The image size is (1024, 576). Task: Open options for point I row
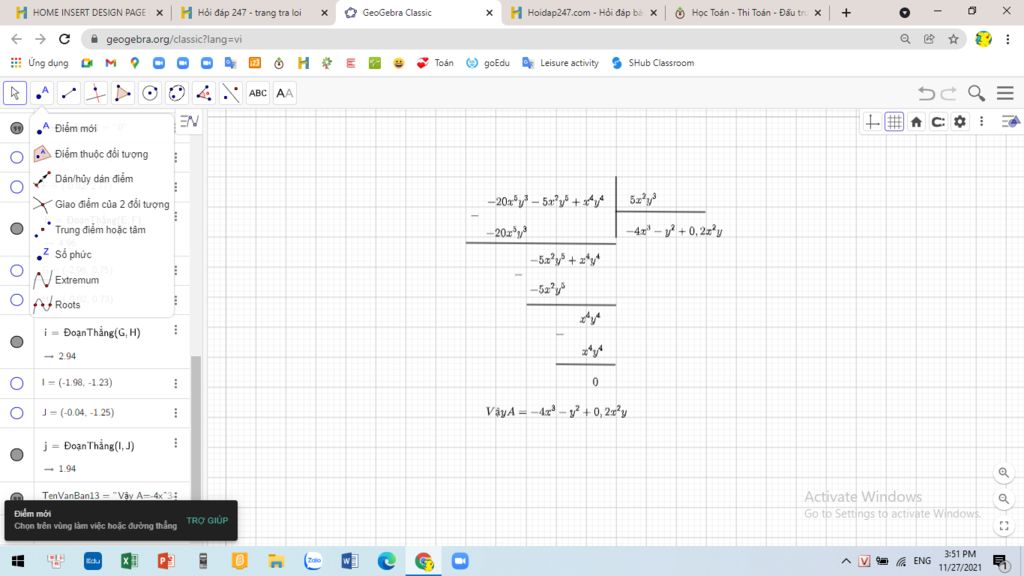tap(176, 383)
